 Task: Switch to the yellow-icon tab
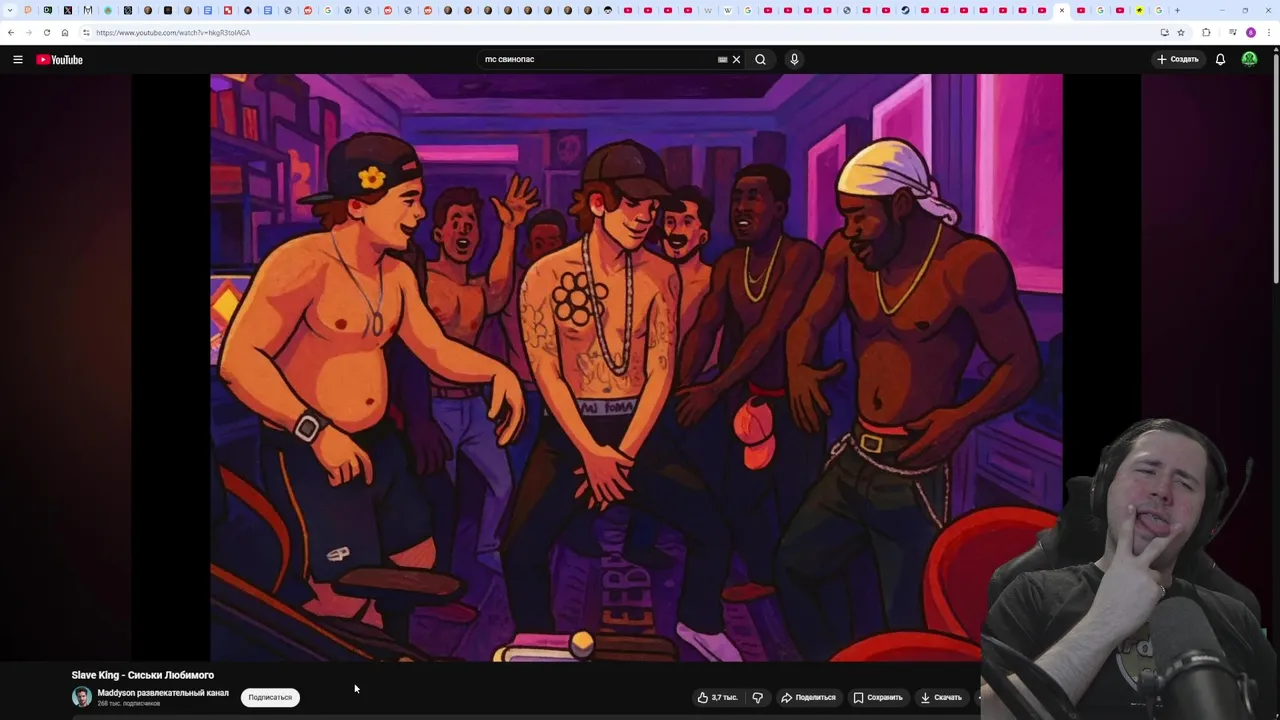[x=1139, y=10]
